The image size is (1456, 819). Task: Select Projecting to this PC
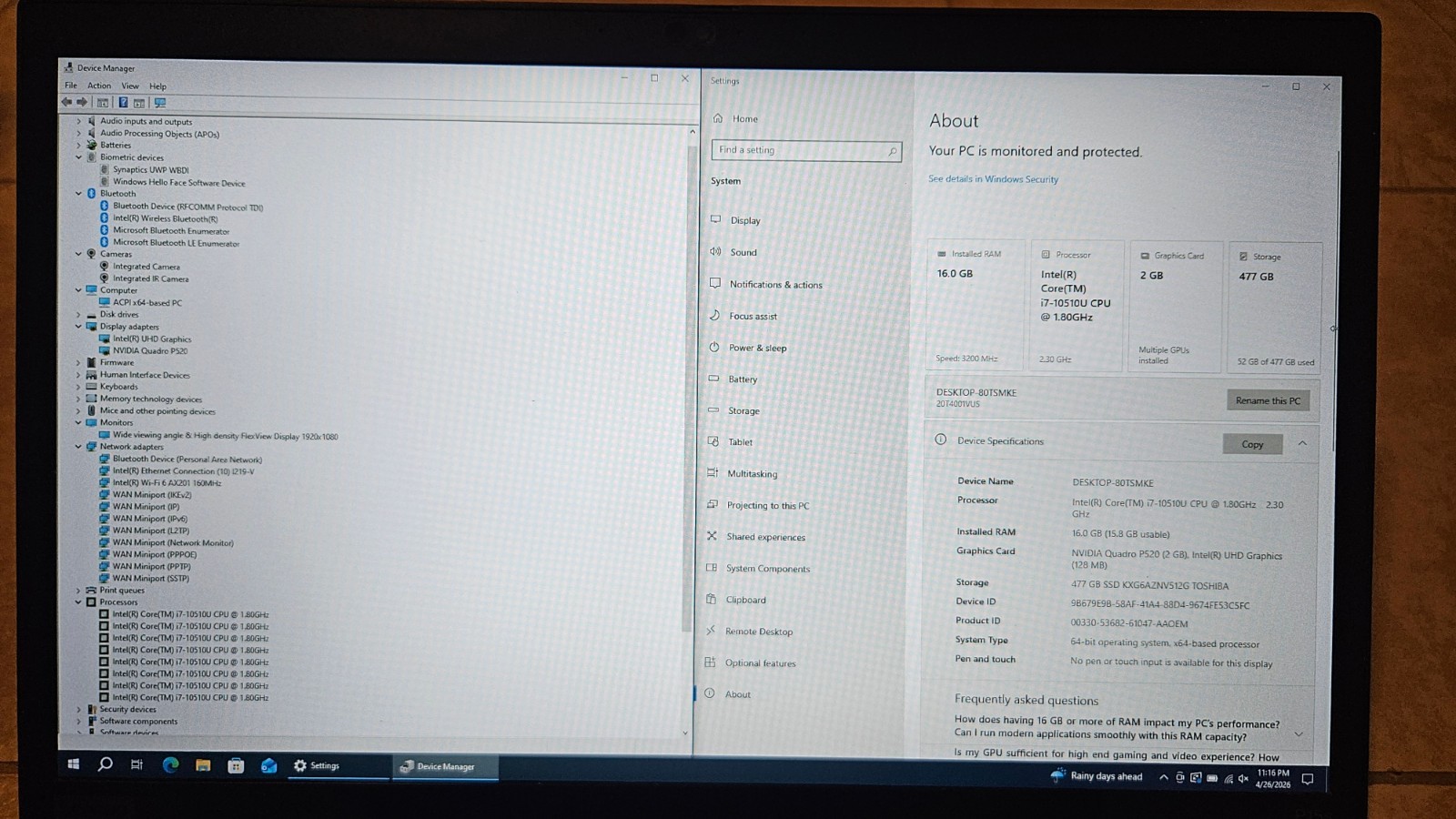click(x=768, y=505)
